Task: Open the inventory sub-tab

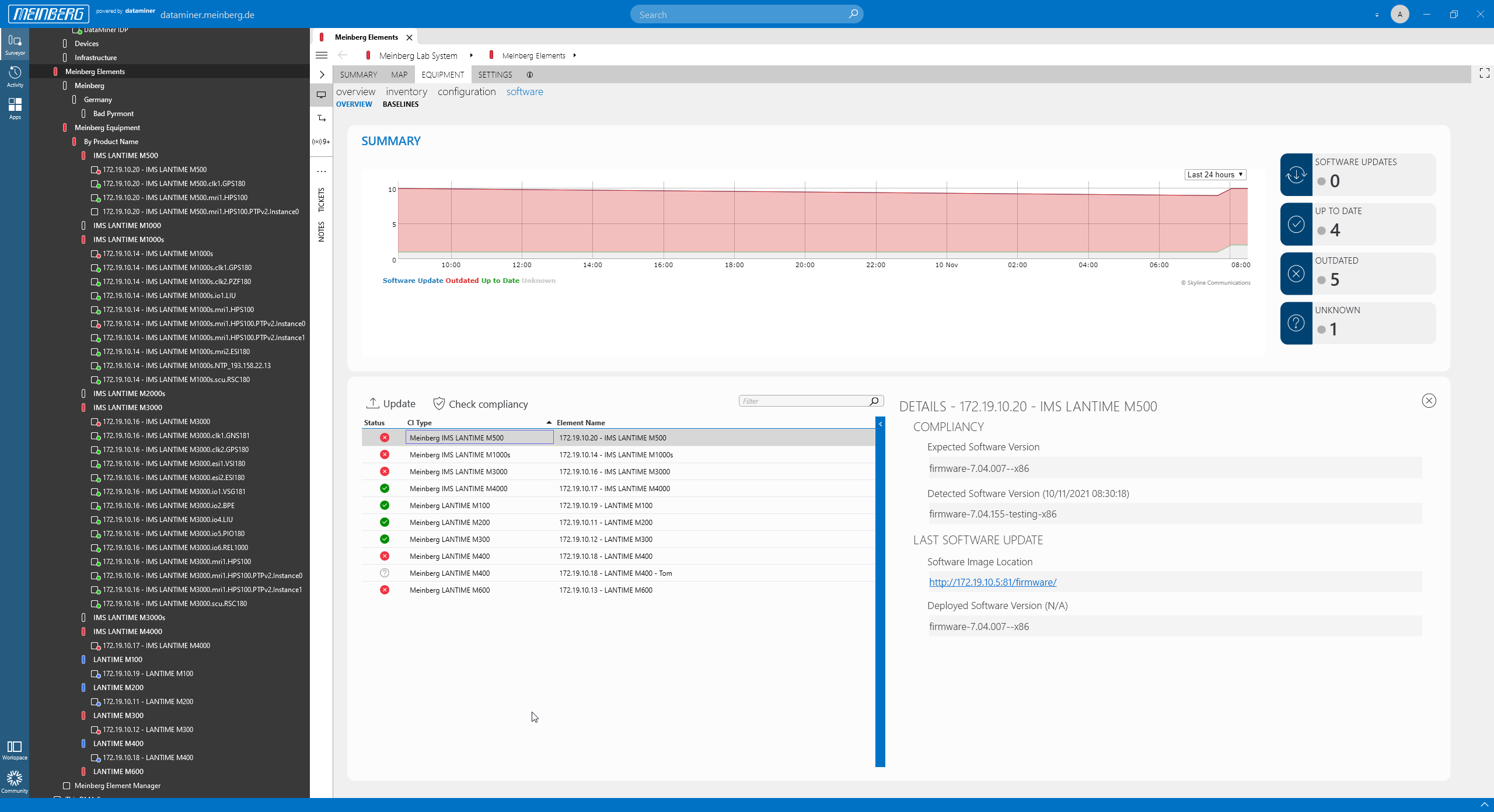Action: point(406,92)
